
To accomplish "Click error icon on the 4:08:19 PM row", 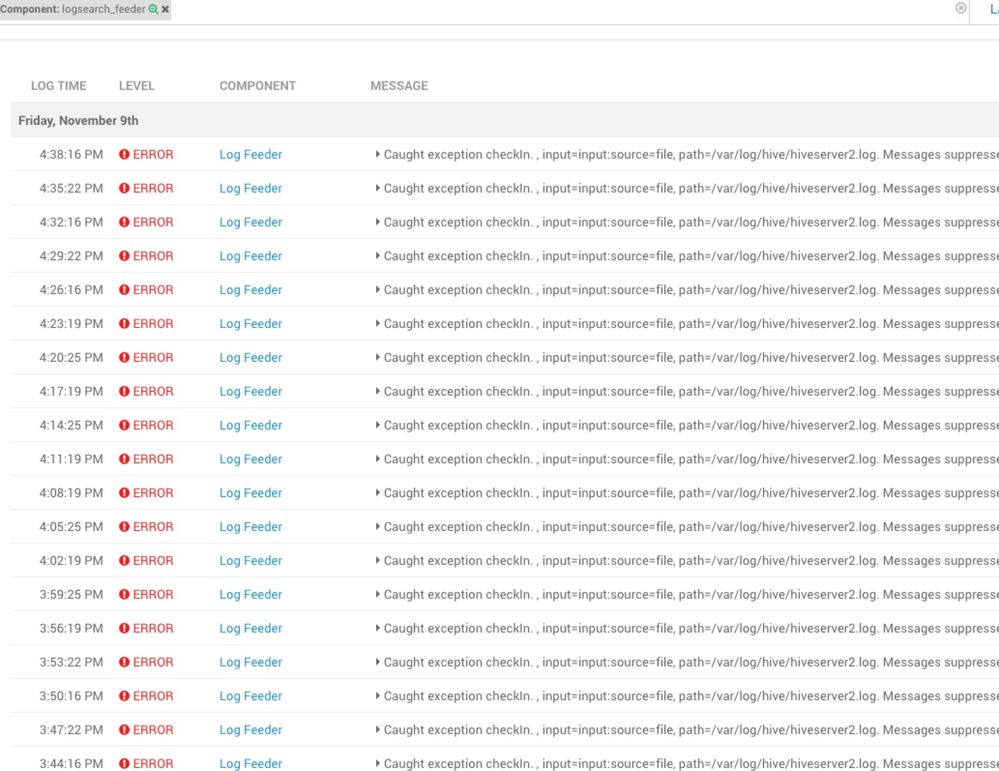I will (124, 493).
